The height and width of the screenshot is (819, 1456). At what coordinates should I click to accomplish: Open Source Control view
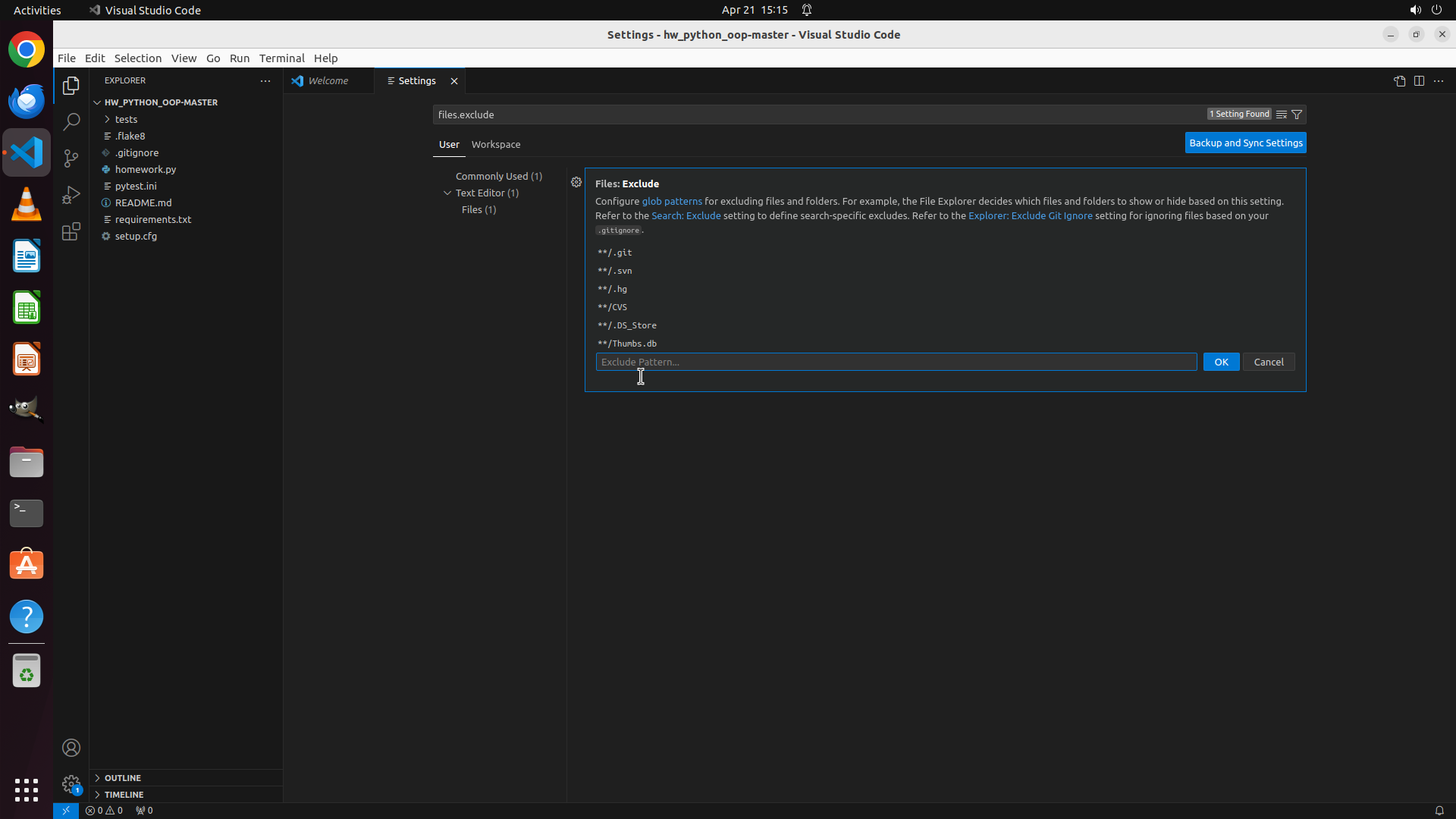(71, 158)
